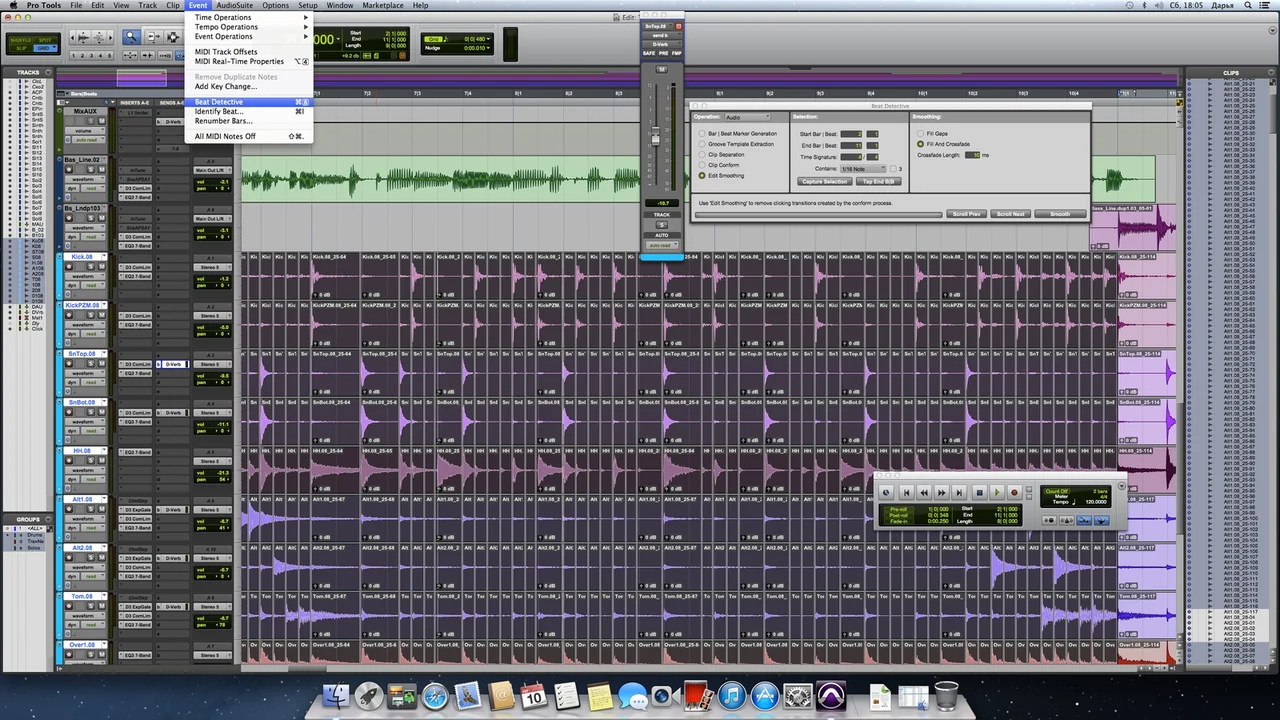Open the AudioSuite menu in menu bar
This screenshot has width=1280, height=720.
(x=235, y=5)
